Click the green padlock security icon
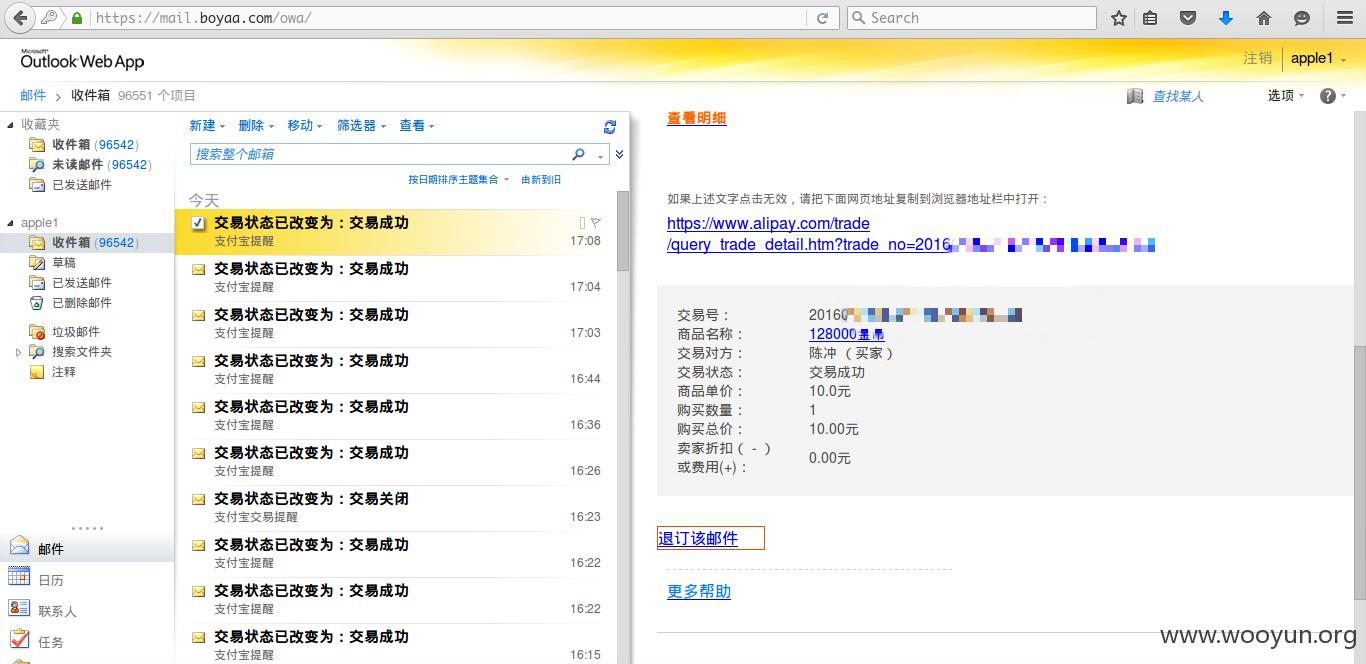This screenshot has width=1366, height=664. pos(77,18)
